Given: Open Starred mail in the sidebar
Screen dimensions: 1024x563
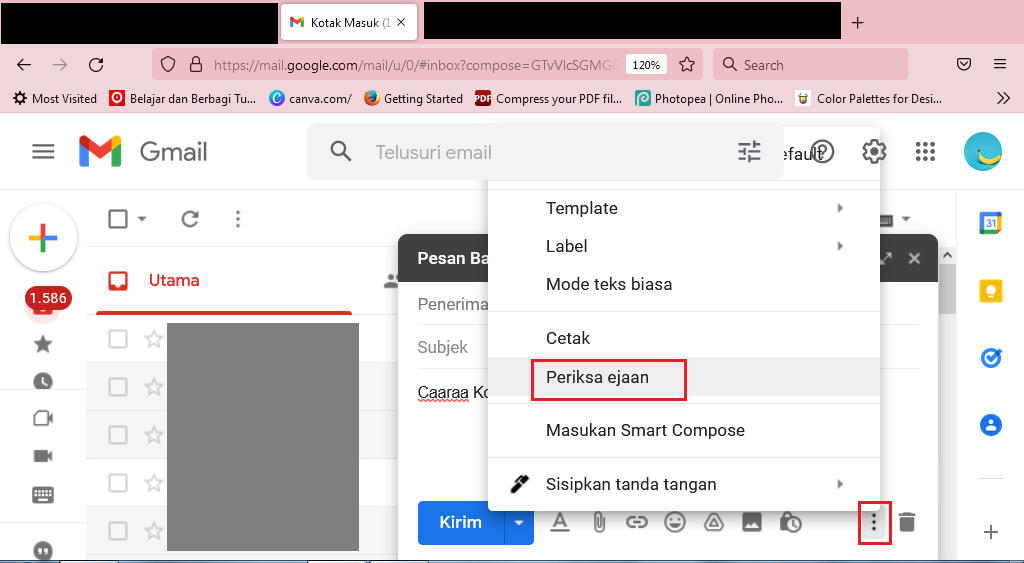Looking at the screenshot, I should click(x=43, y=344).
